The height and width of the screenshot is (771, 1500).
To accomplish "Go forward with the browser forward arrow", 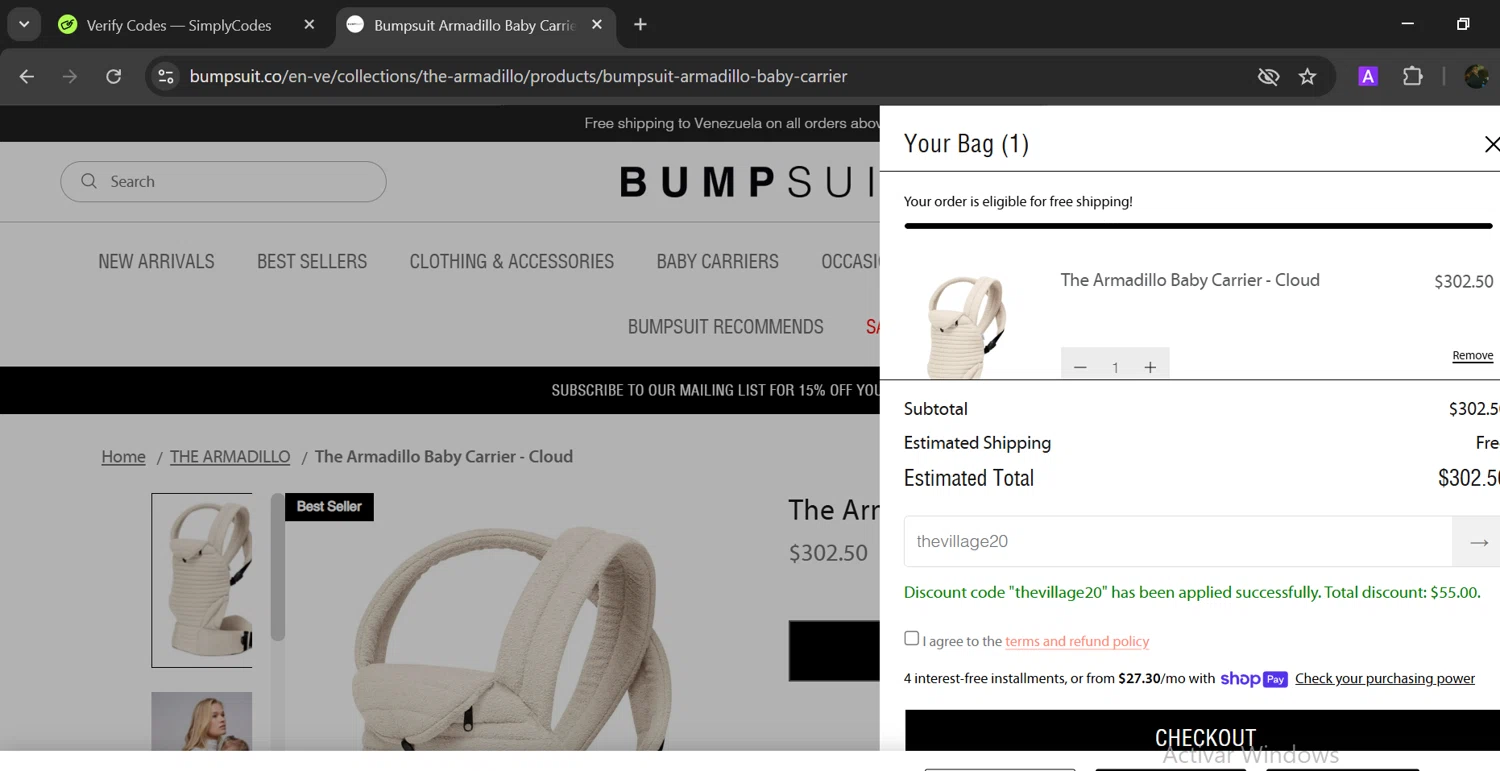I will [70, 76].
